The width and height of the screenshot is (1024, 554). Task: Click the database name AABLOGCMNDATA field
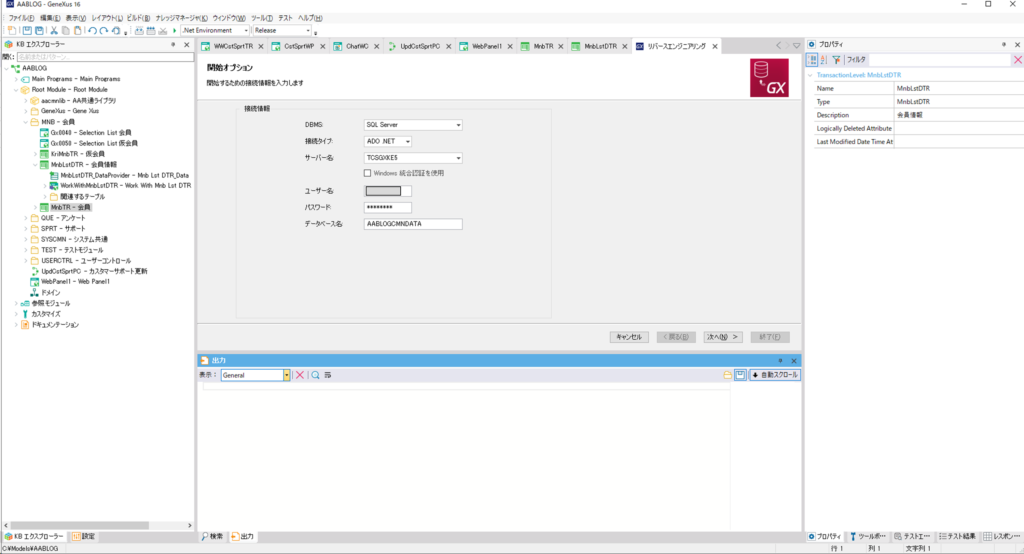click(413, 223)
